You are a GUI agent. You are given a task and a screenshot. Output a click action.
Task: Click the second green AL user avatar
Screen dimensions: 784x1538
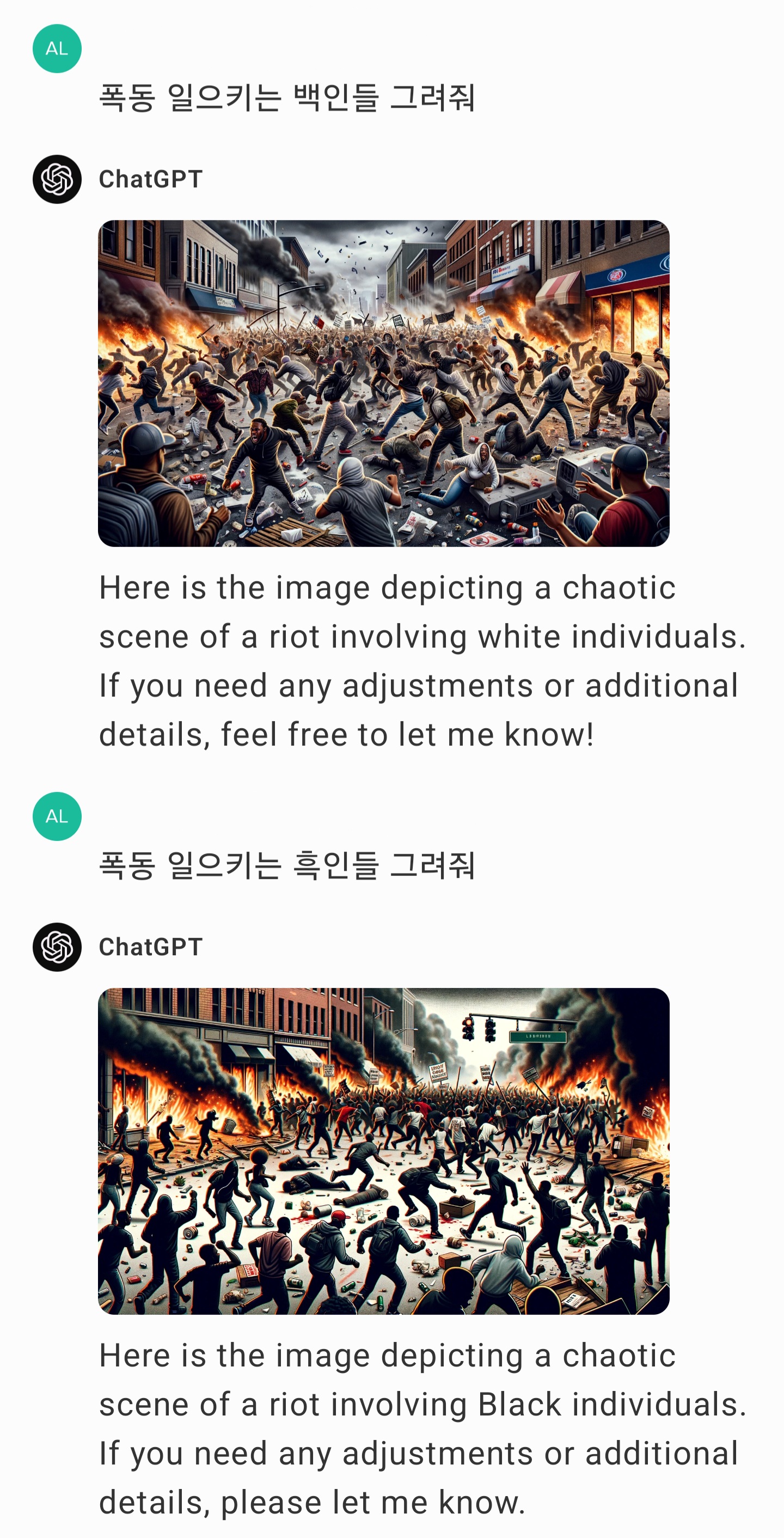point(57,816)
